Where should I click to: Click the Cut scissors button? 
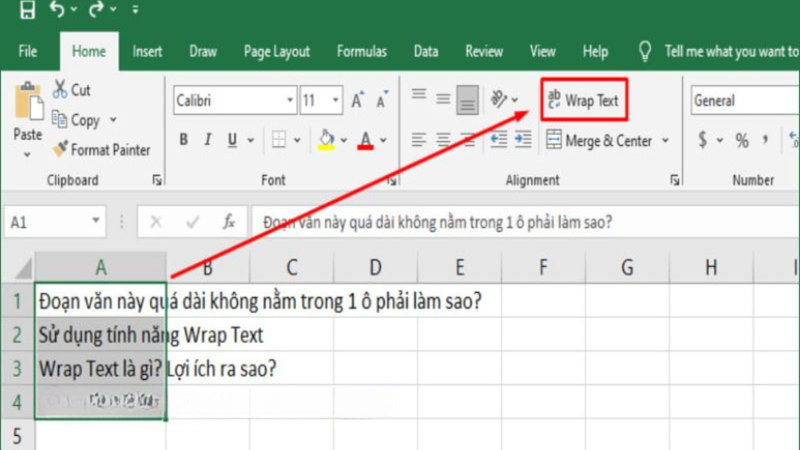[71, 90]
